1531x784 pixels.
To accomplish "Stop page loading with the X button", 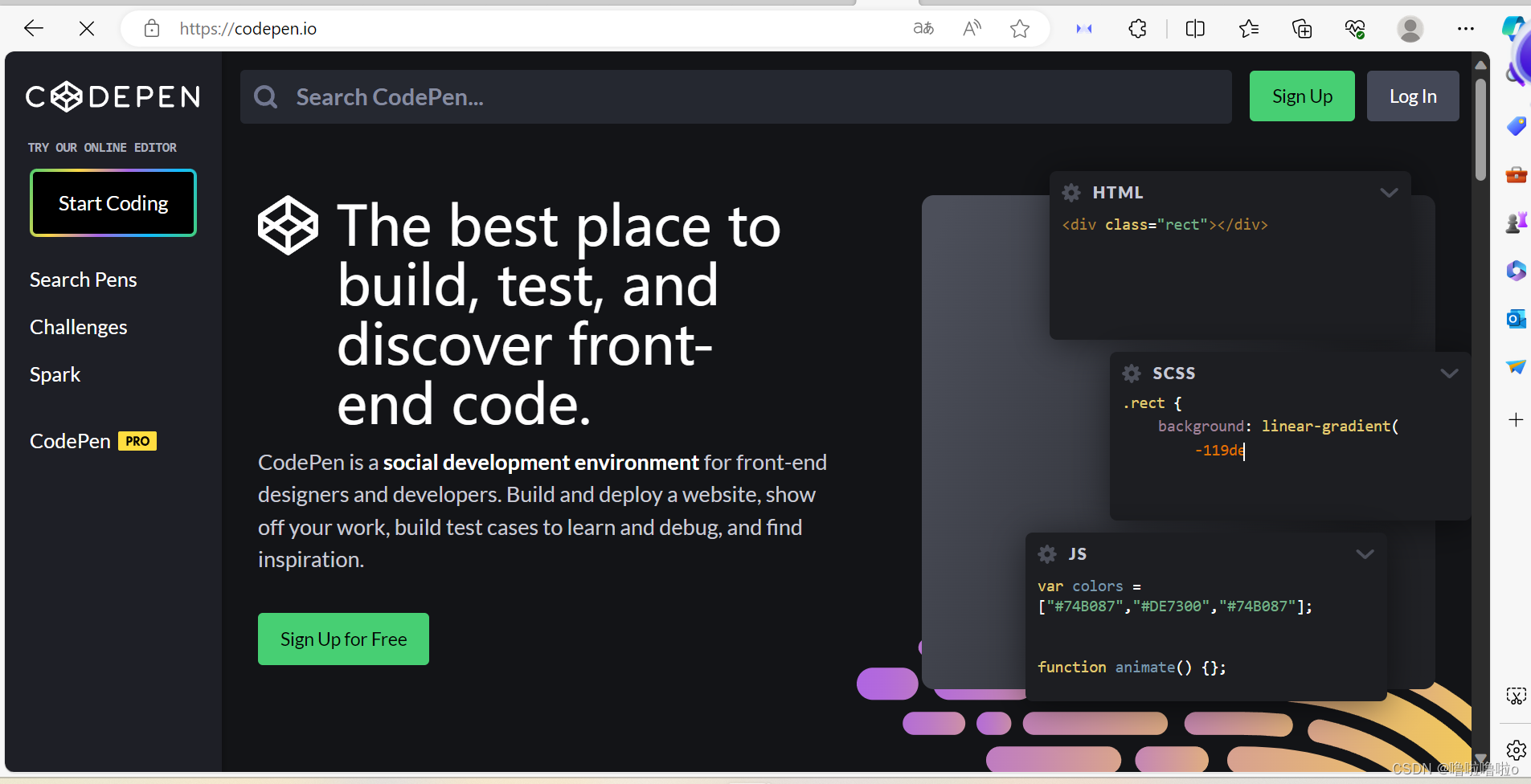I will pyautogui.click(x=87, y=29).
